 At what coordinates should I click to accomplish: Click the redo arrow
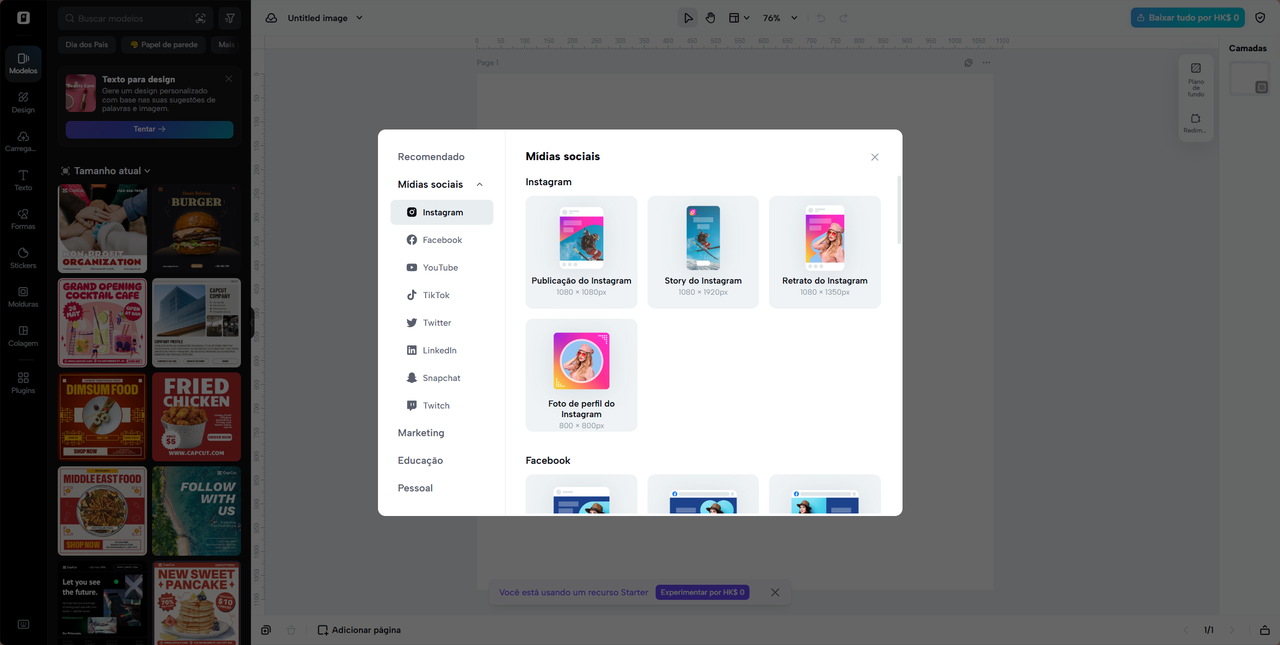(843, 18)
